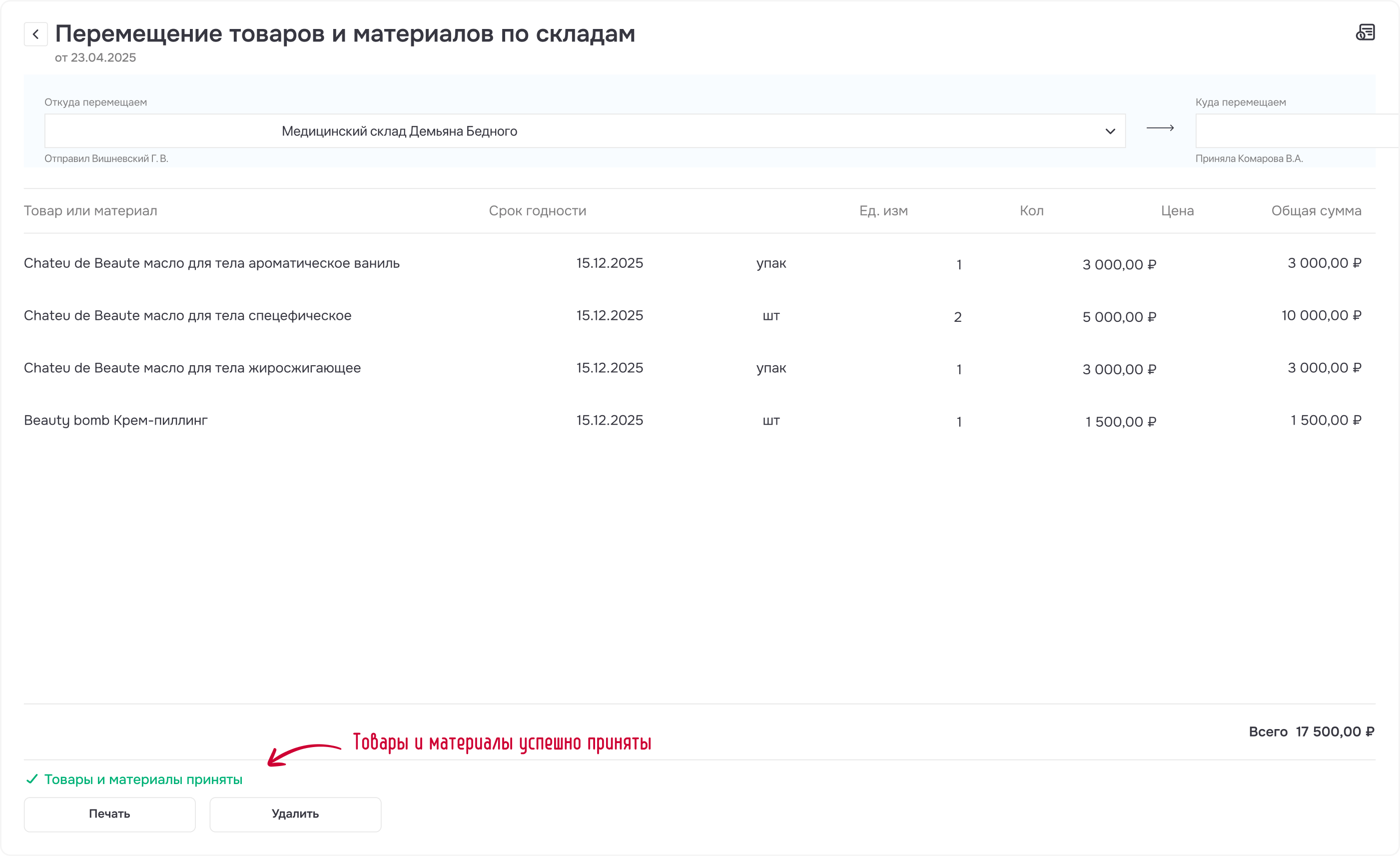This screenshot has height=856, width=1400.
Task: Click the 'Куда перемещаем' destination field
Action: [1297, 131]
